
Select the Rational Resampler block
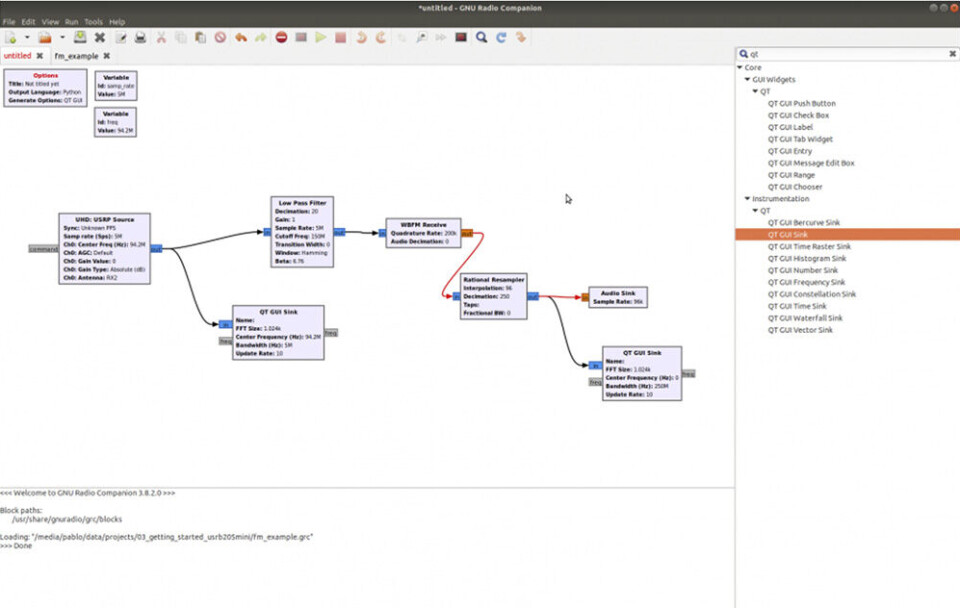coord(493,296)
